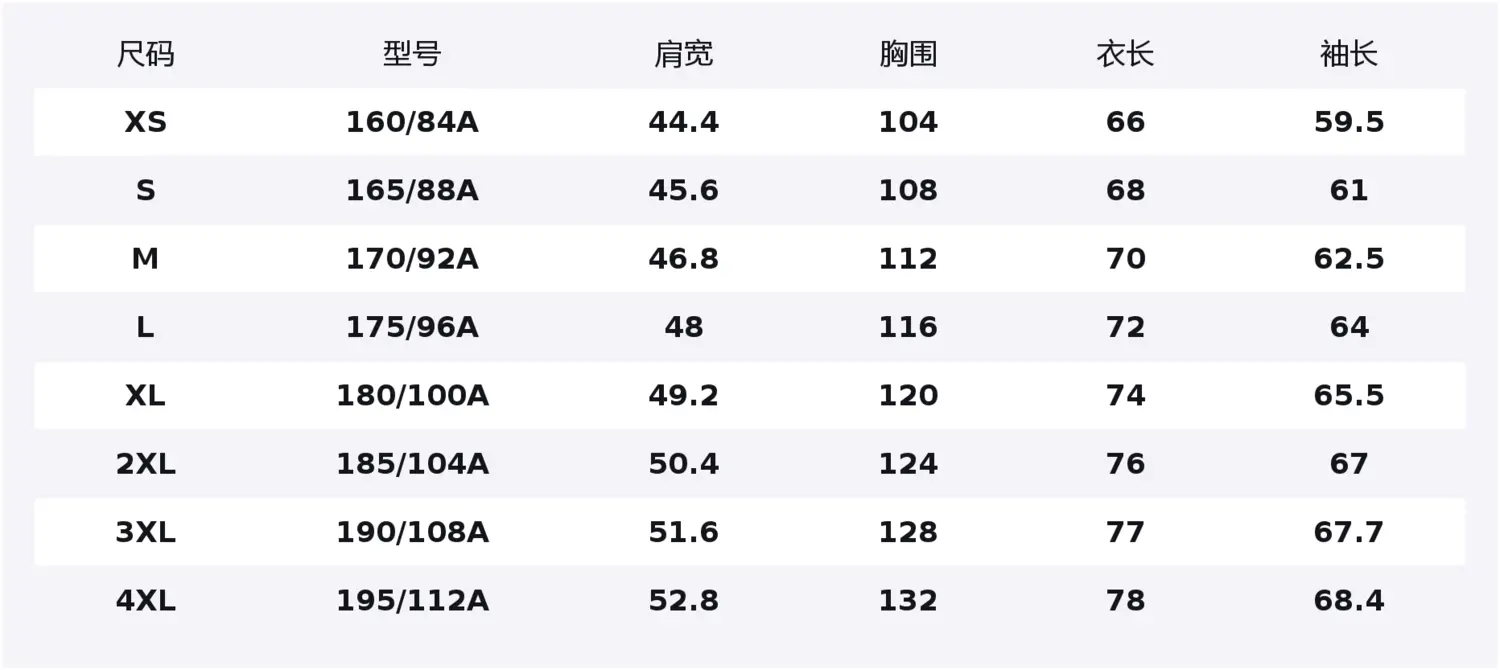This screenshot has width=1500, height=670.
Task: Select shoulder width value 50.4
Action: click(684, 464)
